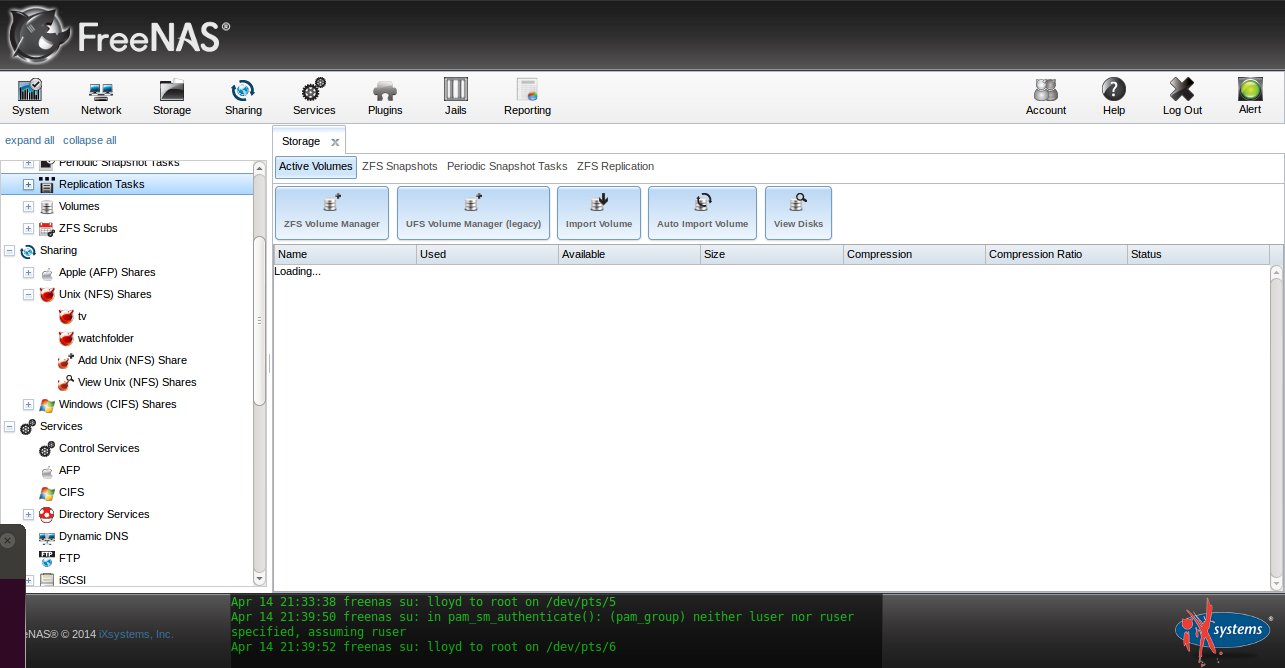Click the volumes table scrollbar up arrow
1285x668 pixels.
1276,272
